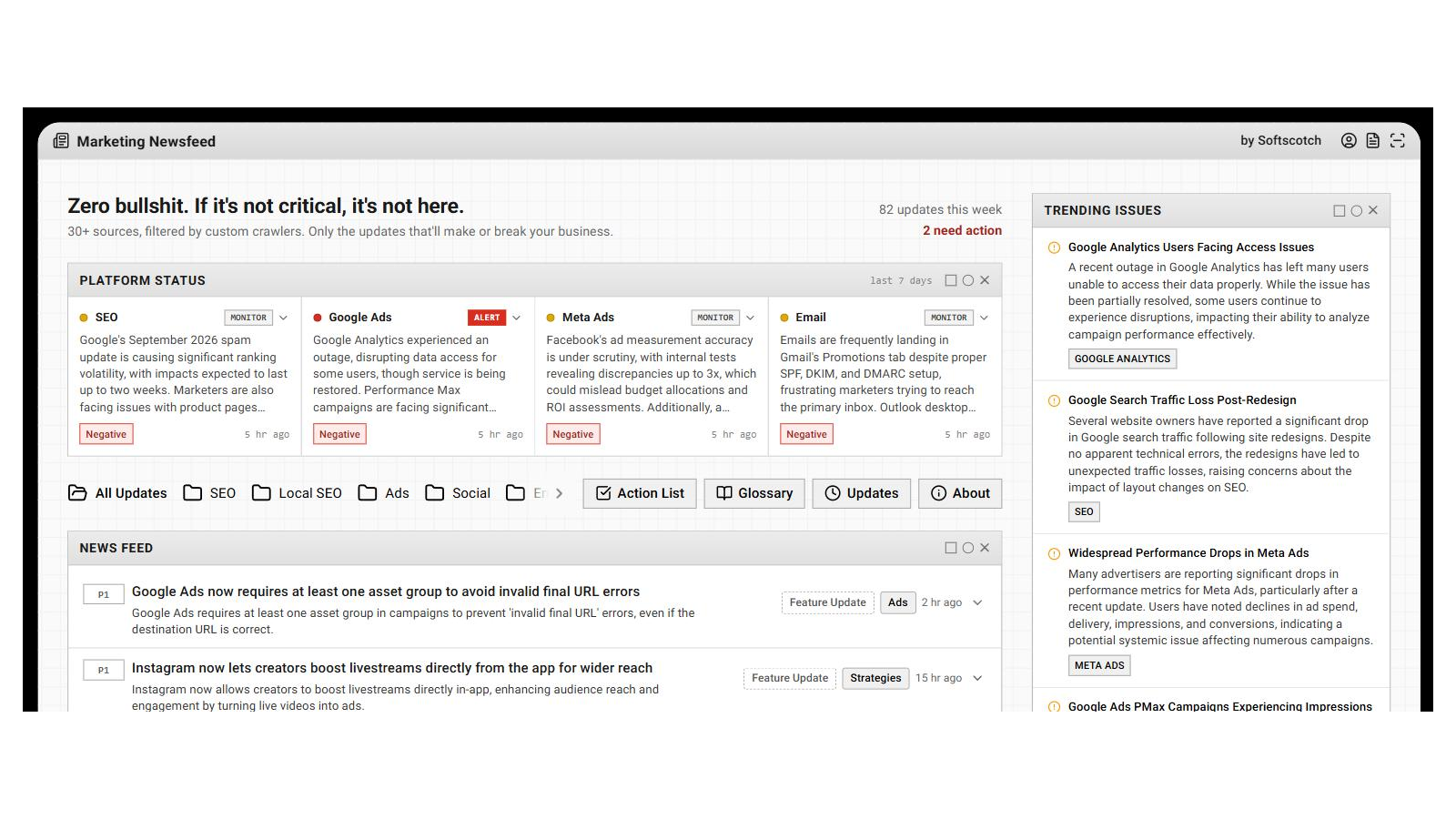Click the square icon in News Feed header

(x=951, y=548)
